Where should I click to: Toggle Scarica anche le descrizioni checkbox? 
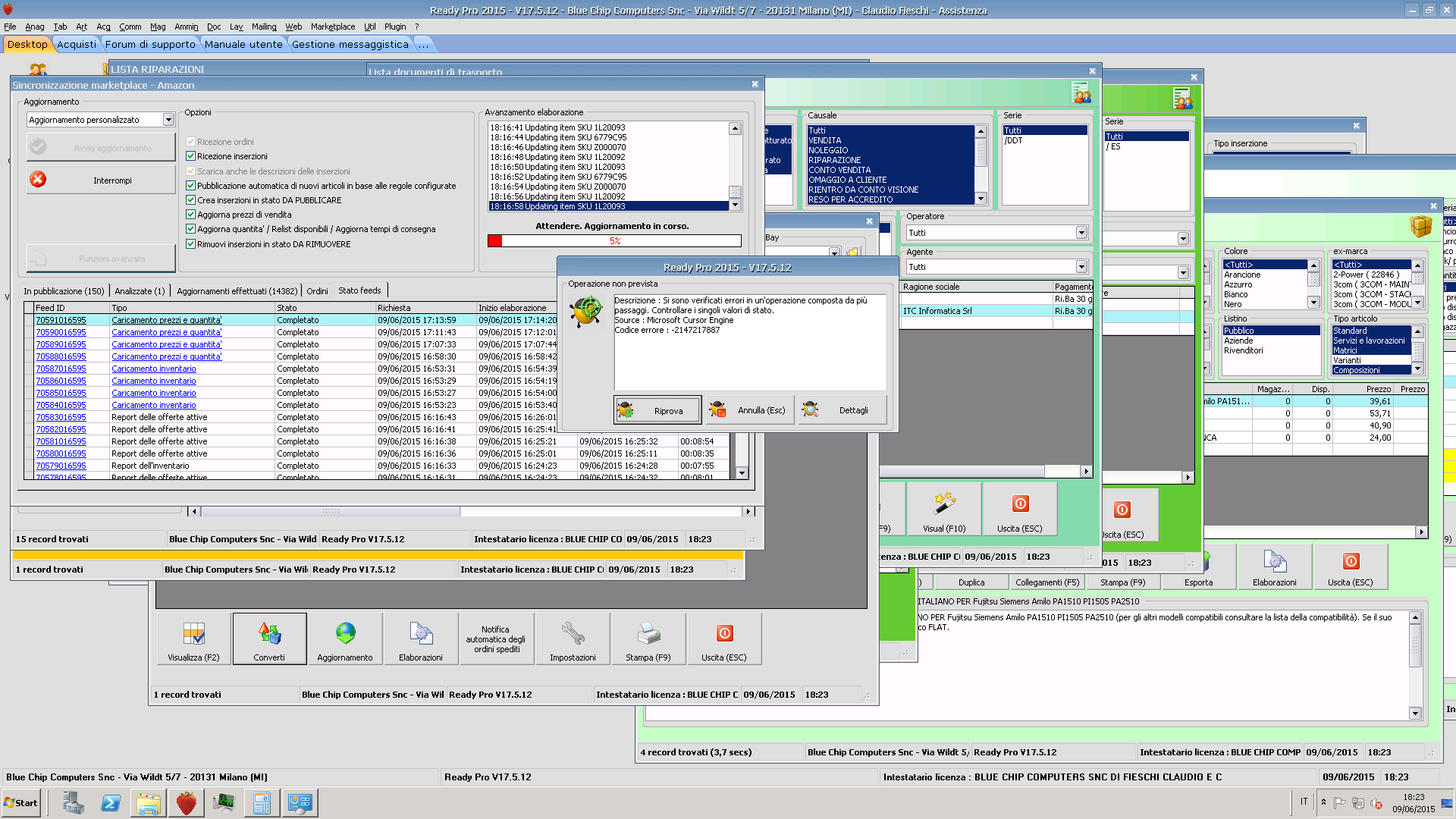coord(191,171)
